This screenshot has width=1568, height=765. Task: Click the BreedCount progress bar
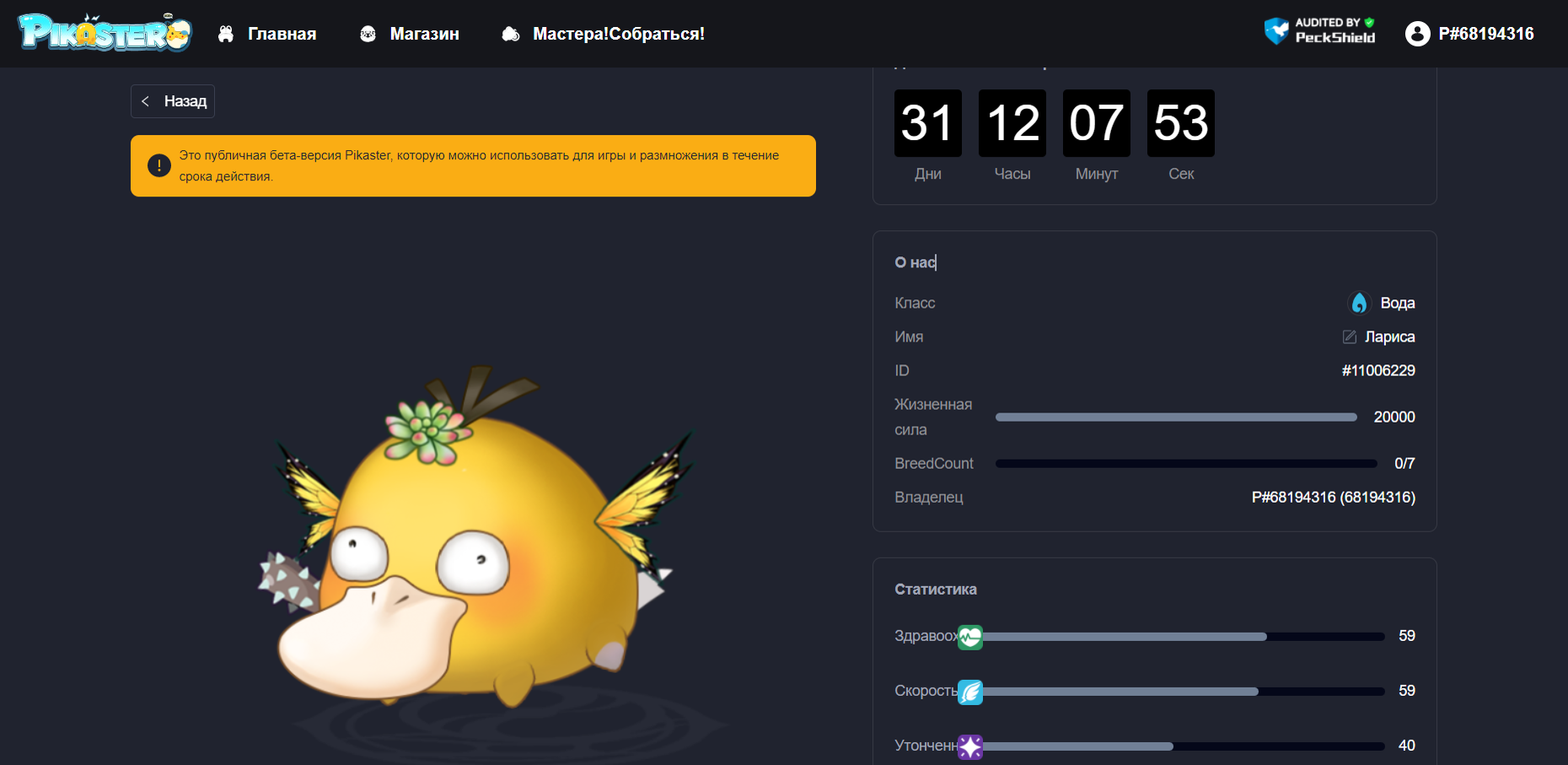(x=1186, y=464)
